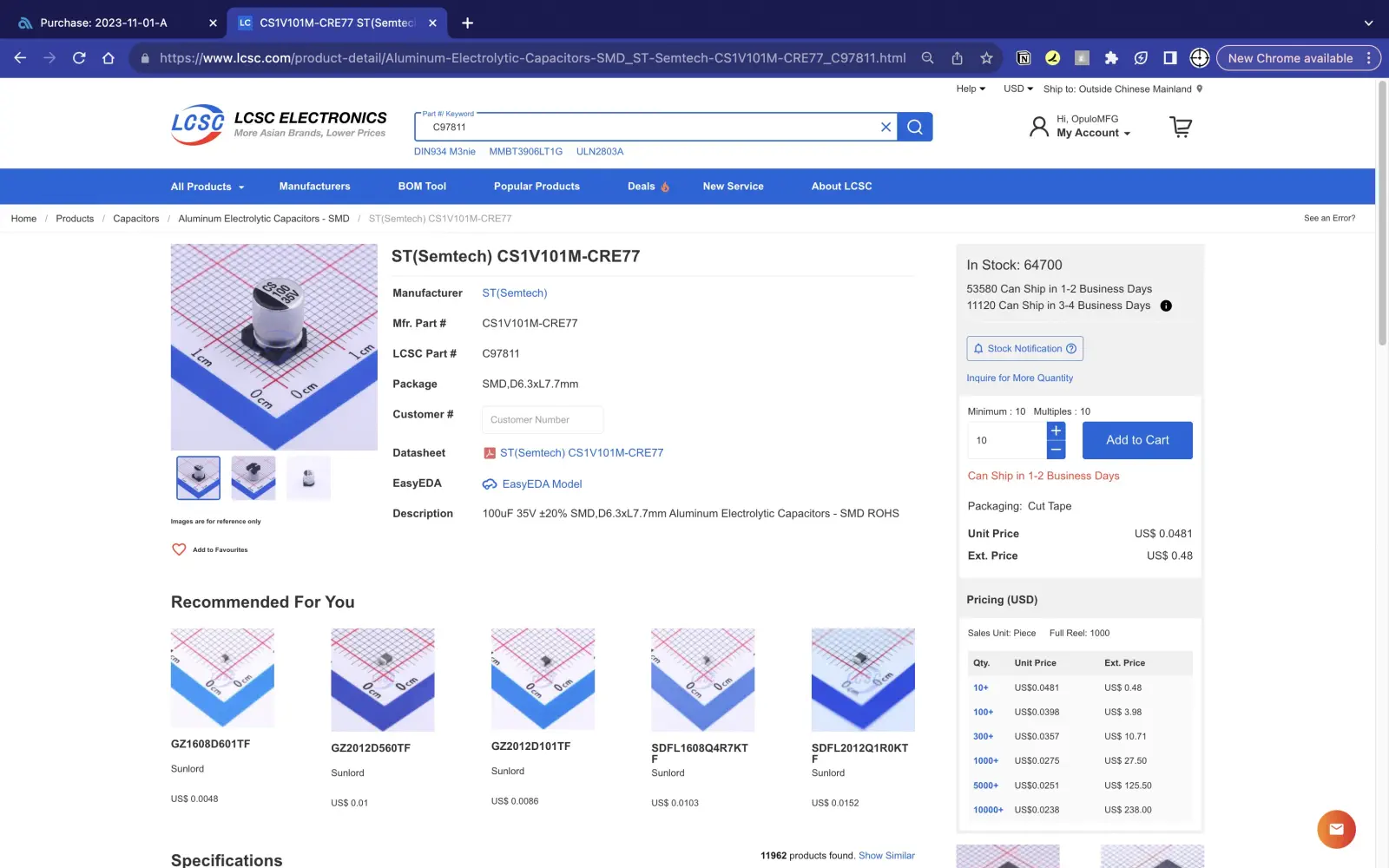Image resolution: width=1389 pixels, height=868 pixels.
Task: Open the Chrome extensions puzzle icon
Action: (1111, 58)
